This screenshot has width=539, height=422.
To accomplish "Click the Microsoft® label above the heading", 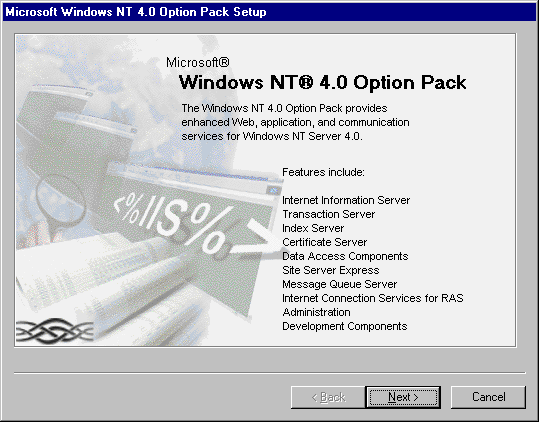I will [198, 63].
